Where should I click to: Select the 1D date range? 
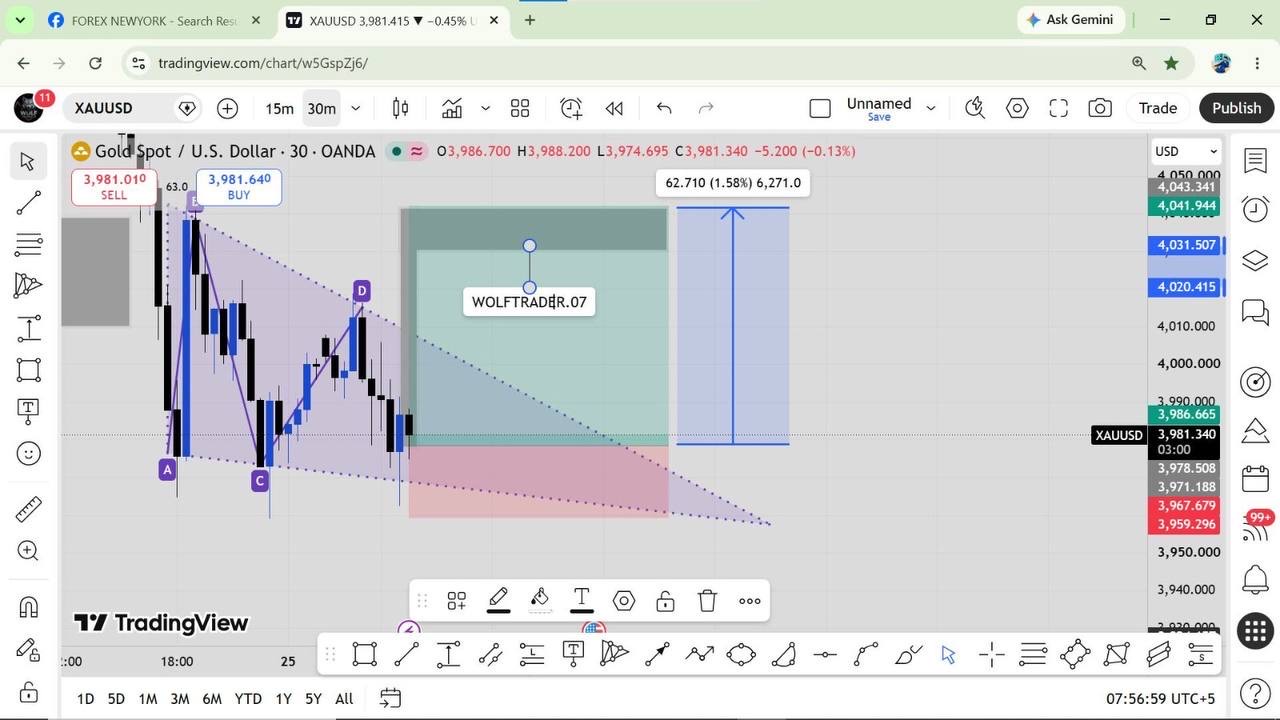pos(85,698)
